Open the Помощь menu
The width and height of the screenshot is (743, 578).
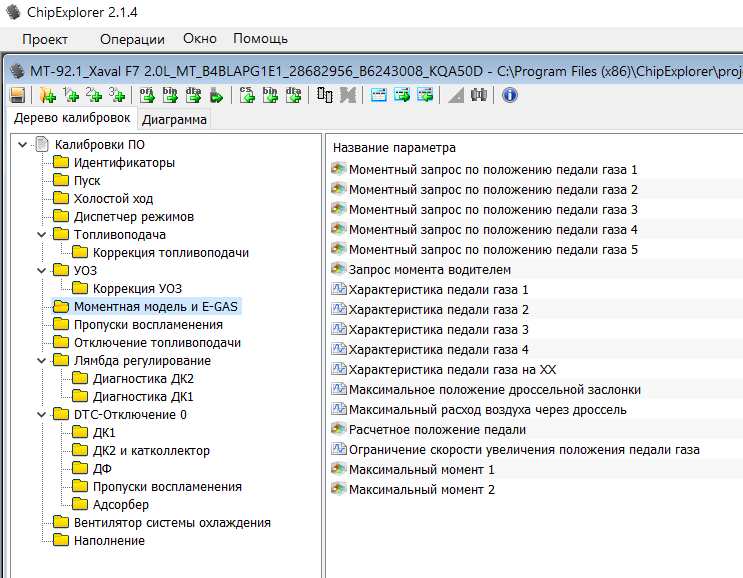(x=260, y=39)
